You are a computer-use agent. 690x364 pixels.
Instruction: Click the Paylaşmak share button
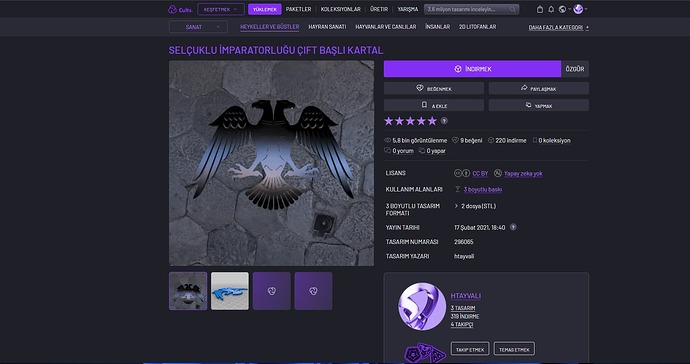(x=539, y=88)
